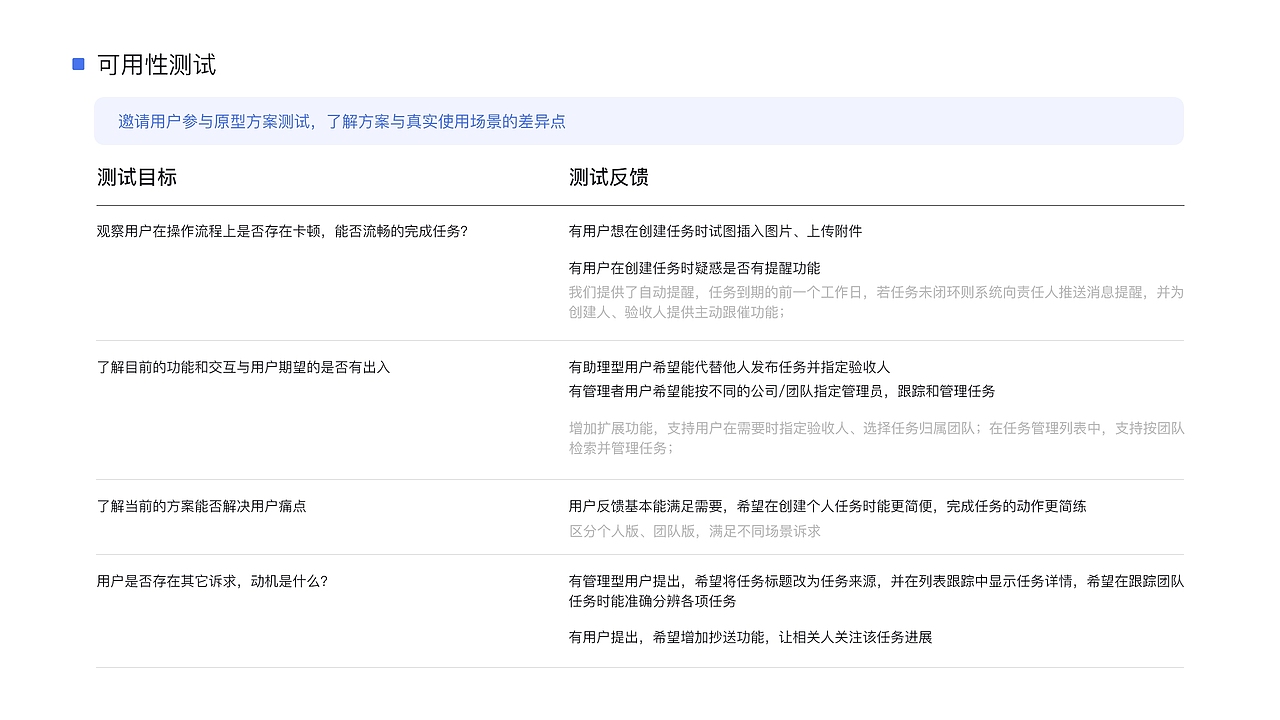Select the heading 可用性测试

[x=157, y=65]
